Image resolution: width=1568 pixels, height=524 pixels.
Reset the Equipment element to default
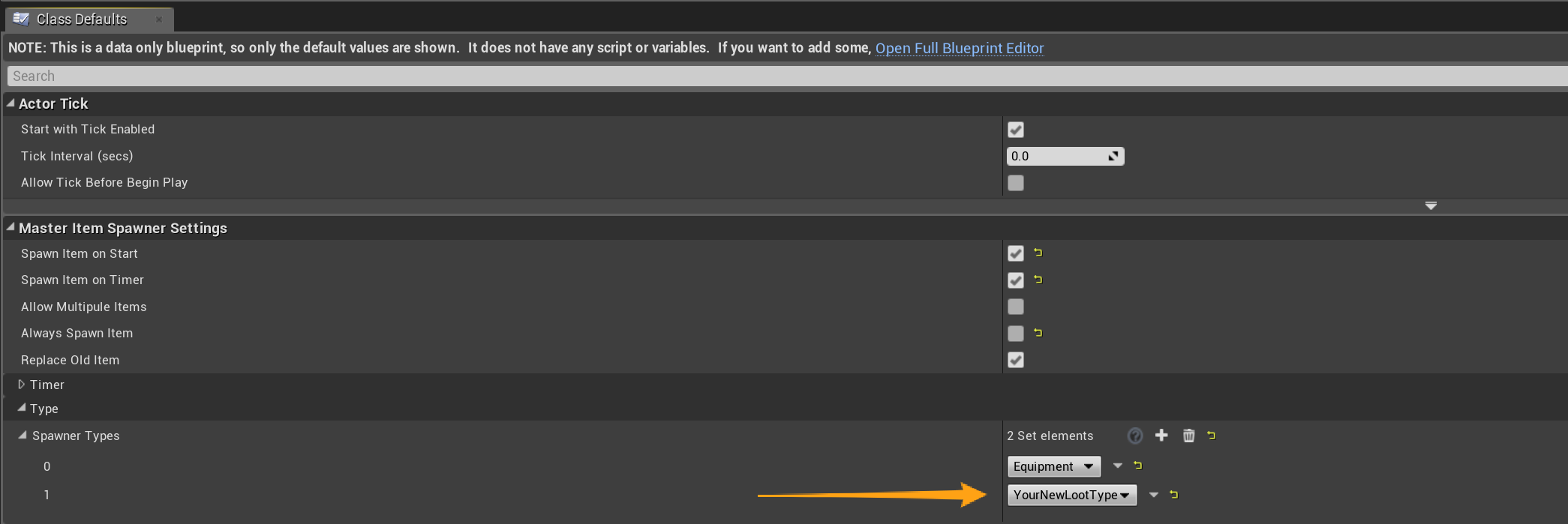[x=1137, y=466]
